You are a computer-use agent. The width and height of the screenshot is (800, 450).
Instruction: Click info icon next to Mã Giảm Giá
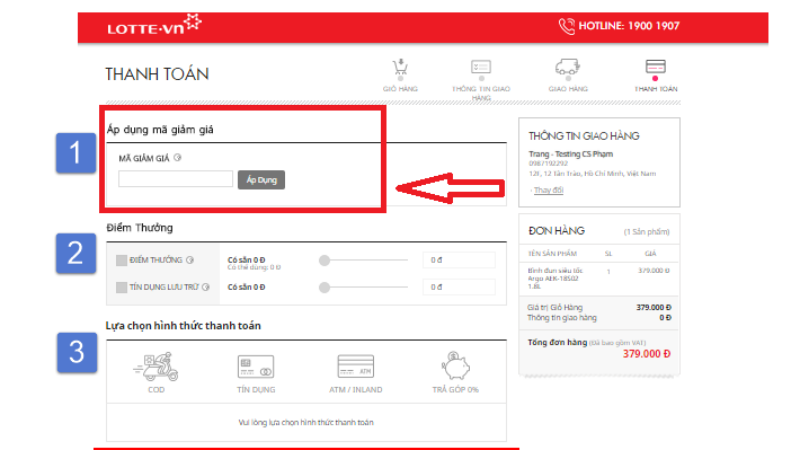click(x=177, y=157)
